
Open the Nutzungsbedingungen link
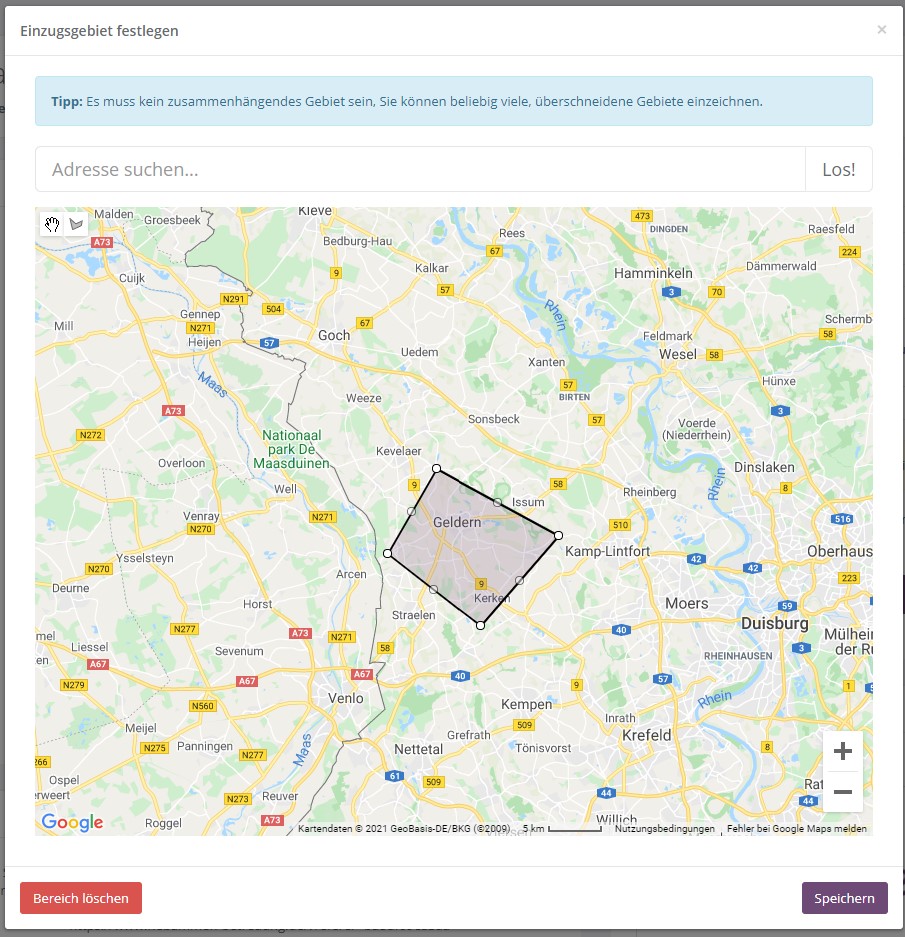coord(664,829)
